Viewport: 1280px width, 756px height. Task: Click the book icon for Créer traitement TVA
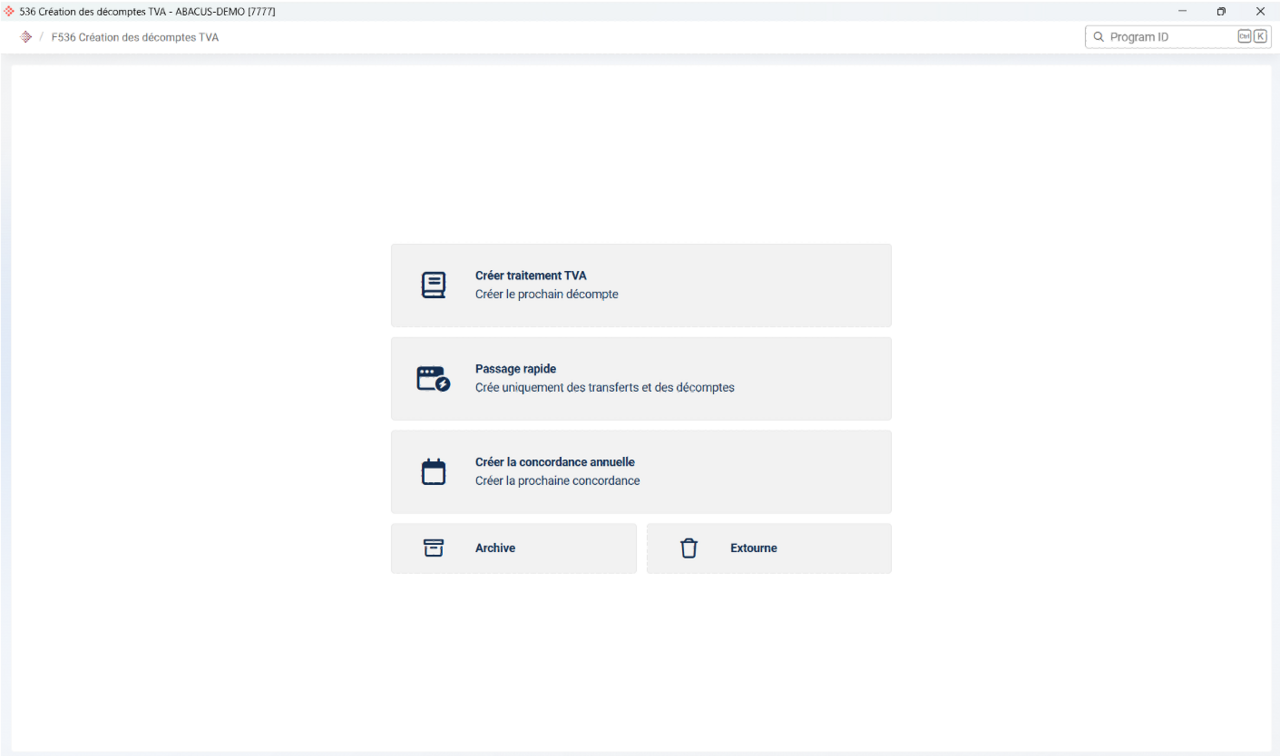click(x=433, y=285)
